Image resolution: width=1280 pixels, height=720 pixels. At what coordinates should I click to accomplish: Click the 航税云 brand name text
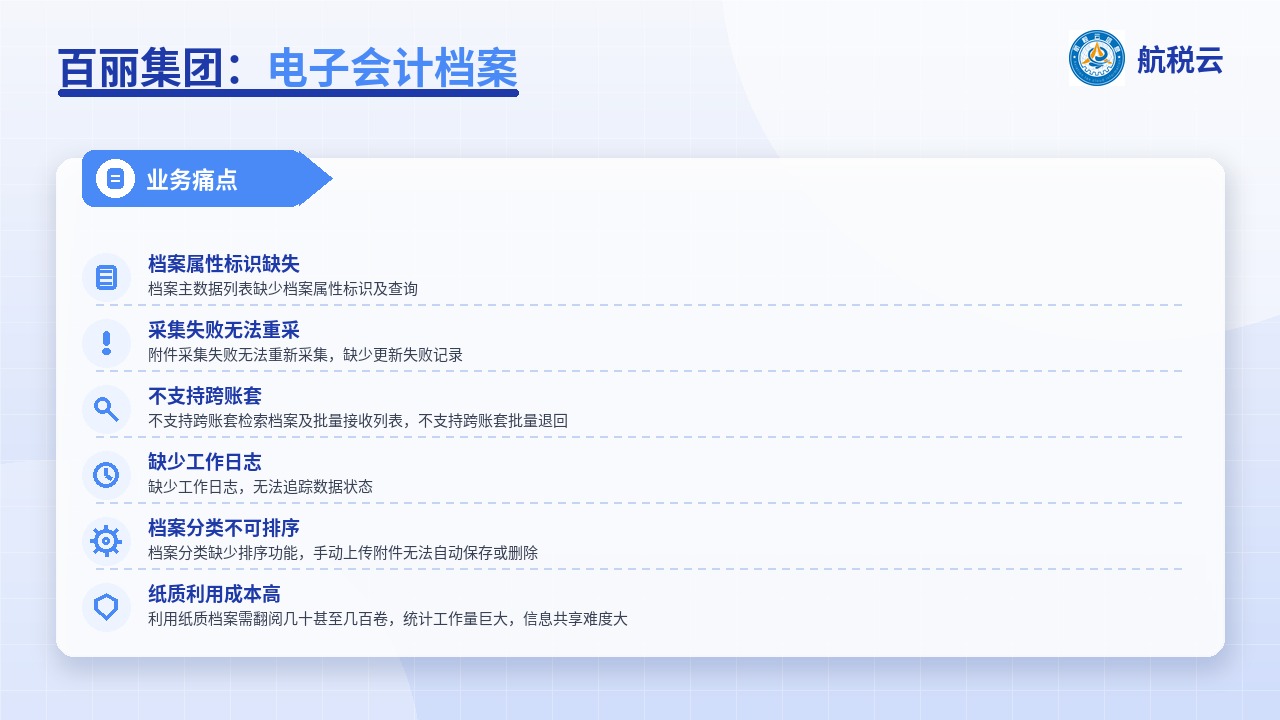click(x=1180, y=60)
